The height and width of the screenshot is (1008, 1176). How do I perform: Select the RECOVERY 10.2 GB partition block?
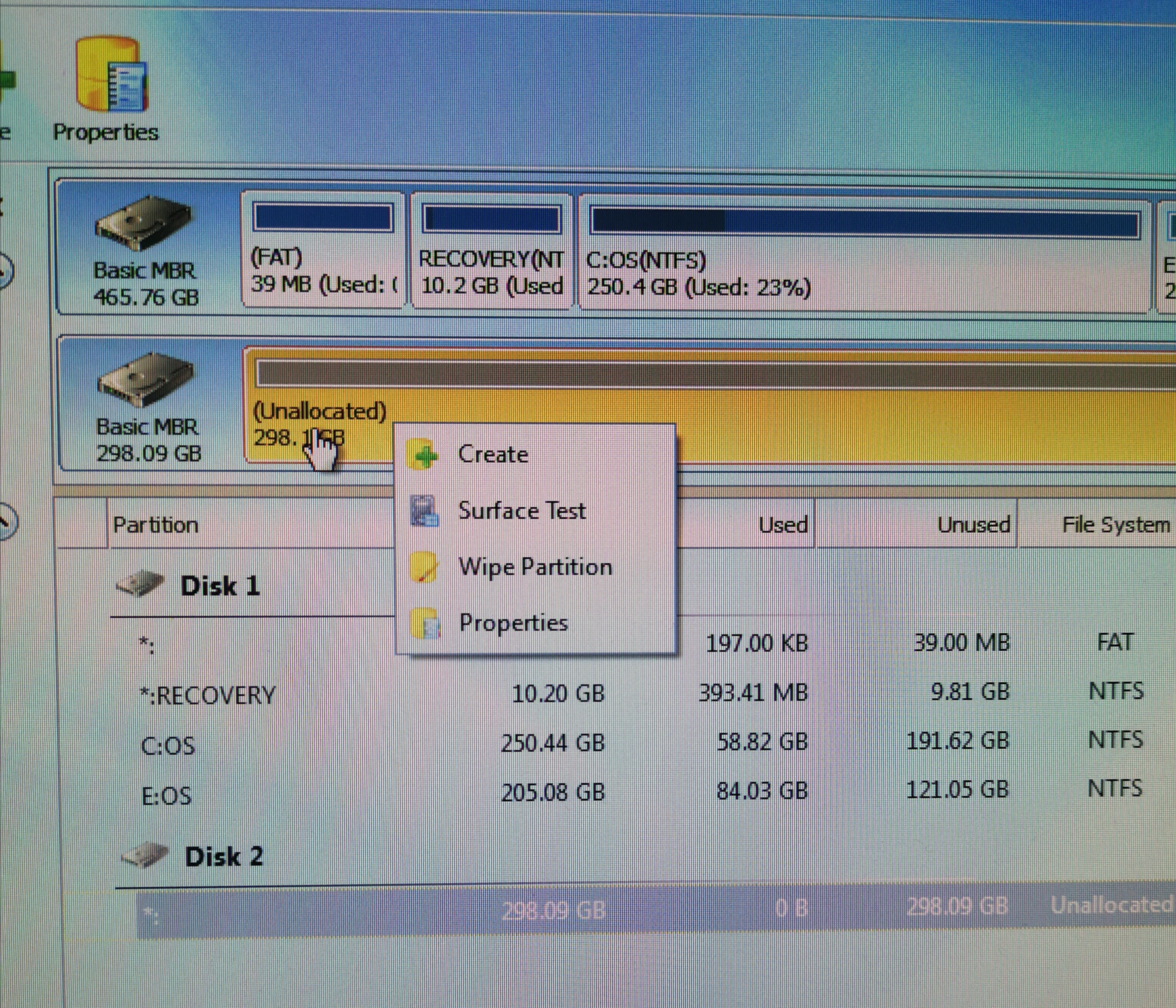click(x=492, y=250)
